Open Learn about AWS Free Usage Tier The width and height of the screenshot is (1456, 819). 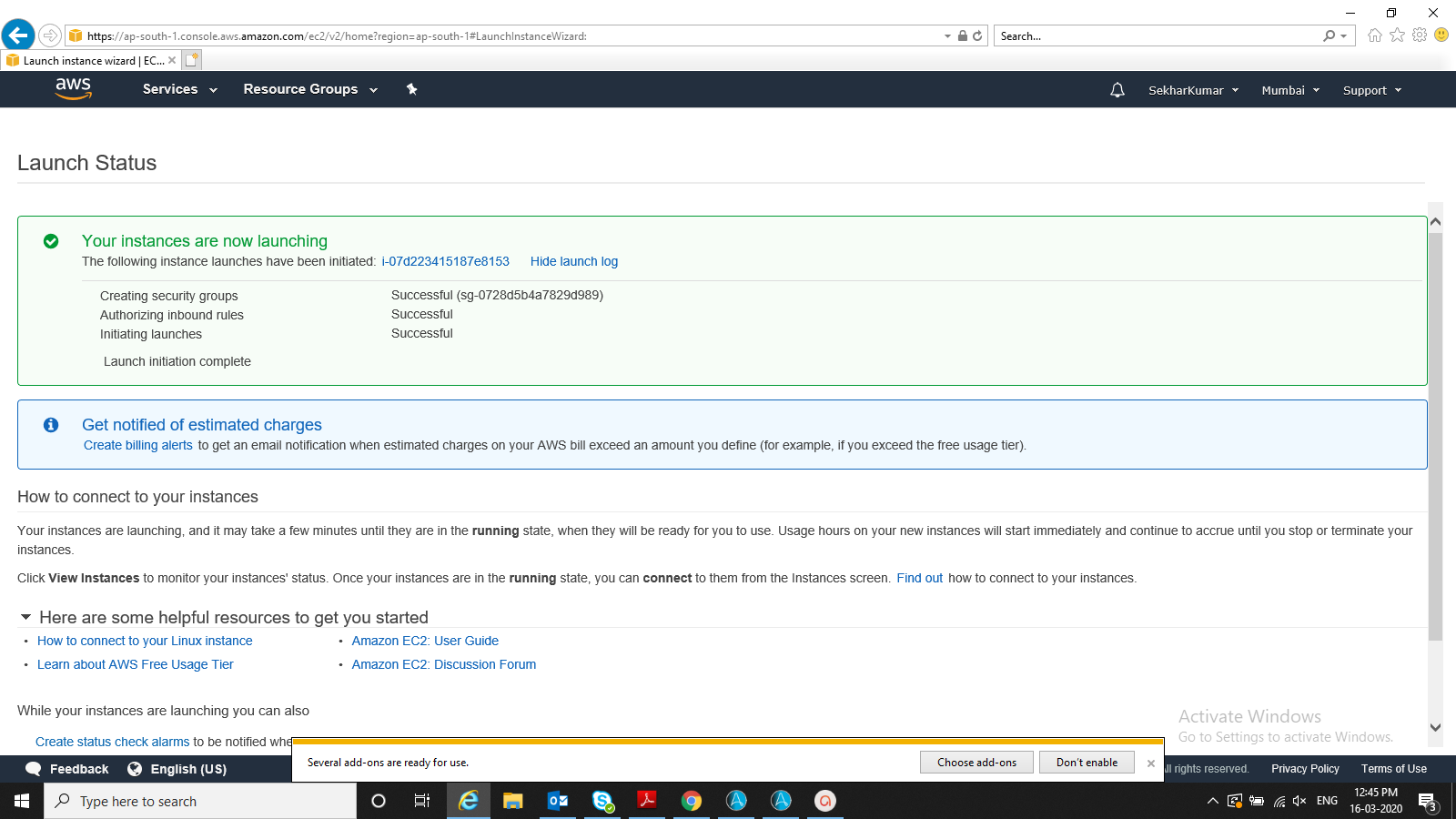pos(136,664)
